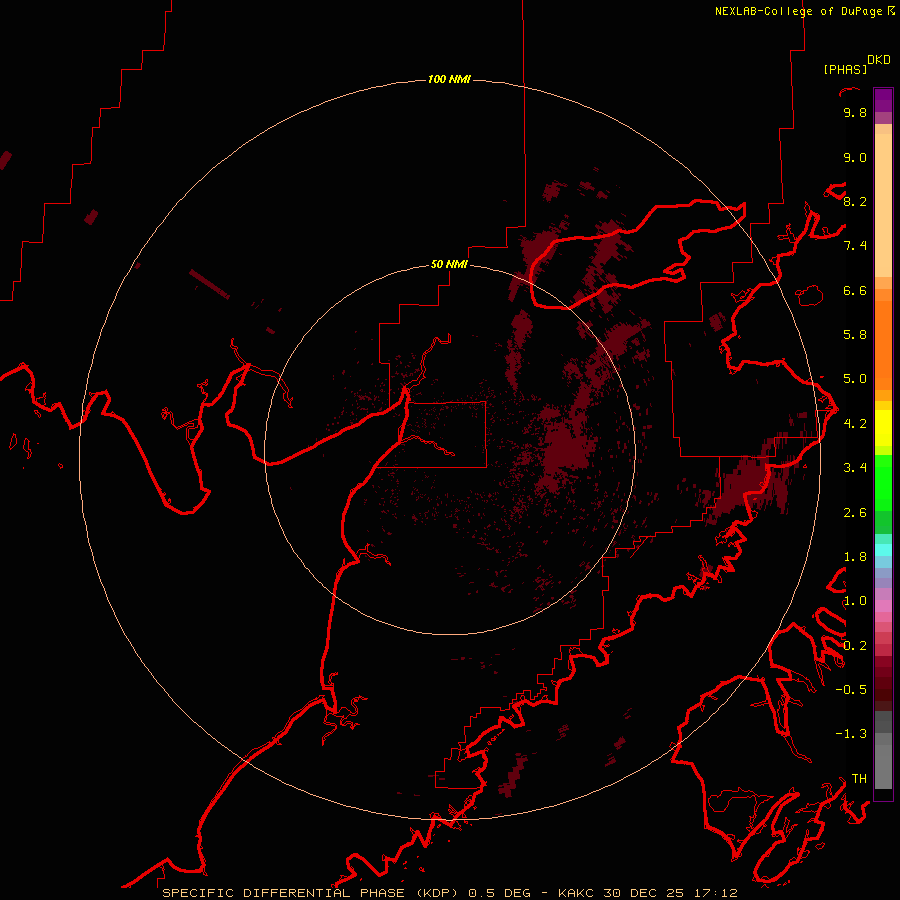Click the 4.2 color scale value
The image size is (900, 900).
pos(855,423)
